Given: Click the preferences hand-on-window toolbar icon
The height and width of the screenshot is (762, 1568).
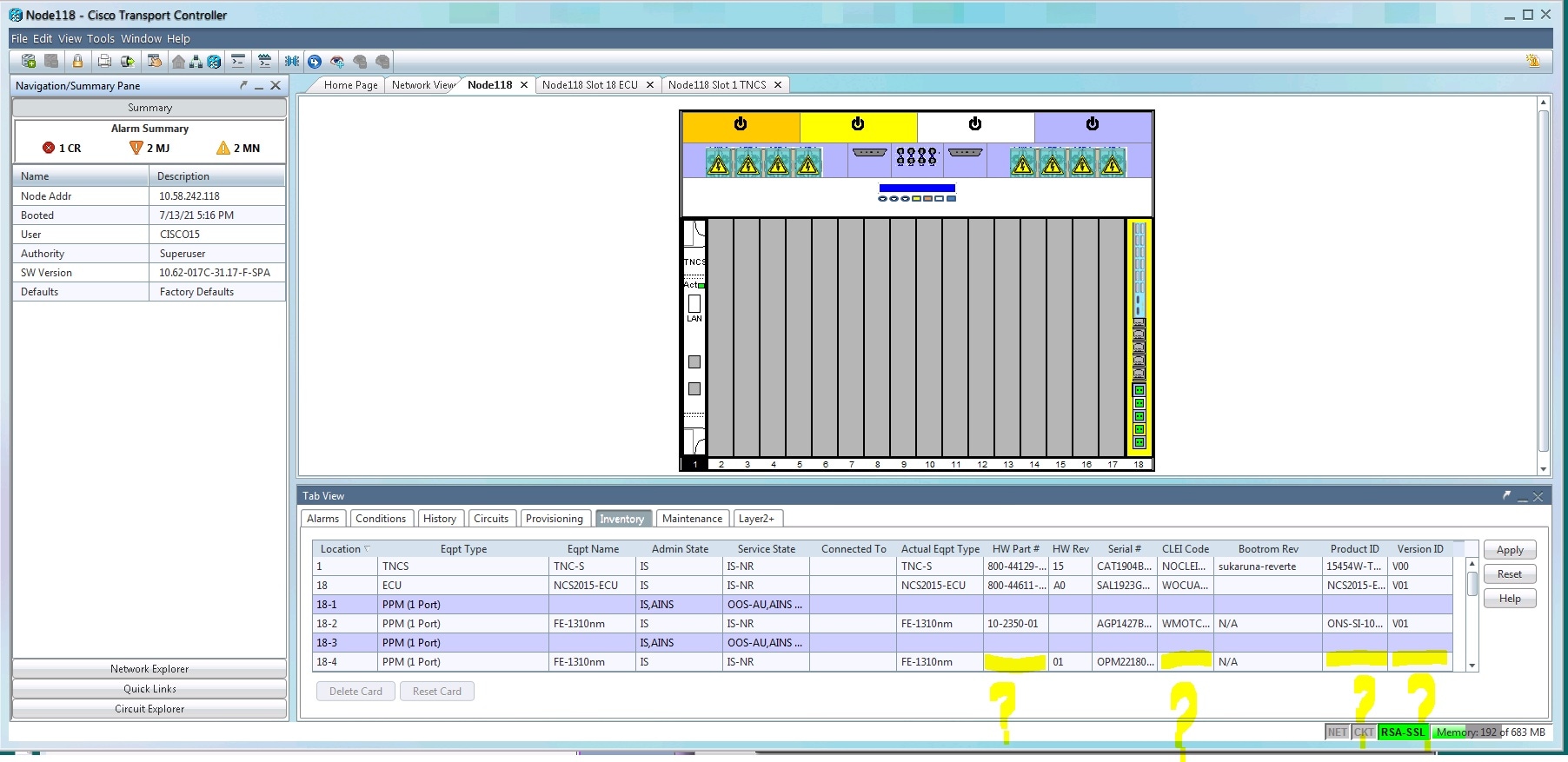Looking at the screenshot, I should (x=155, y=61).
